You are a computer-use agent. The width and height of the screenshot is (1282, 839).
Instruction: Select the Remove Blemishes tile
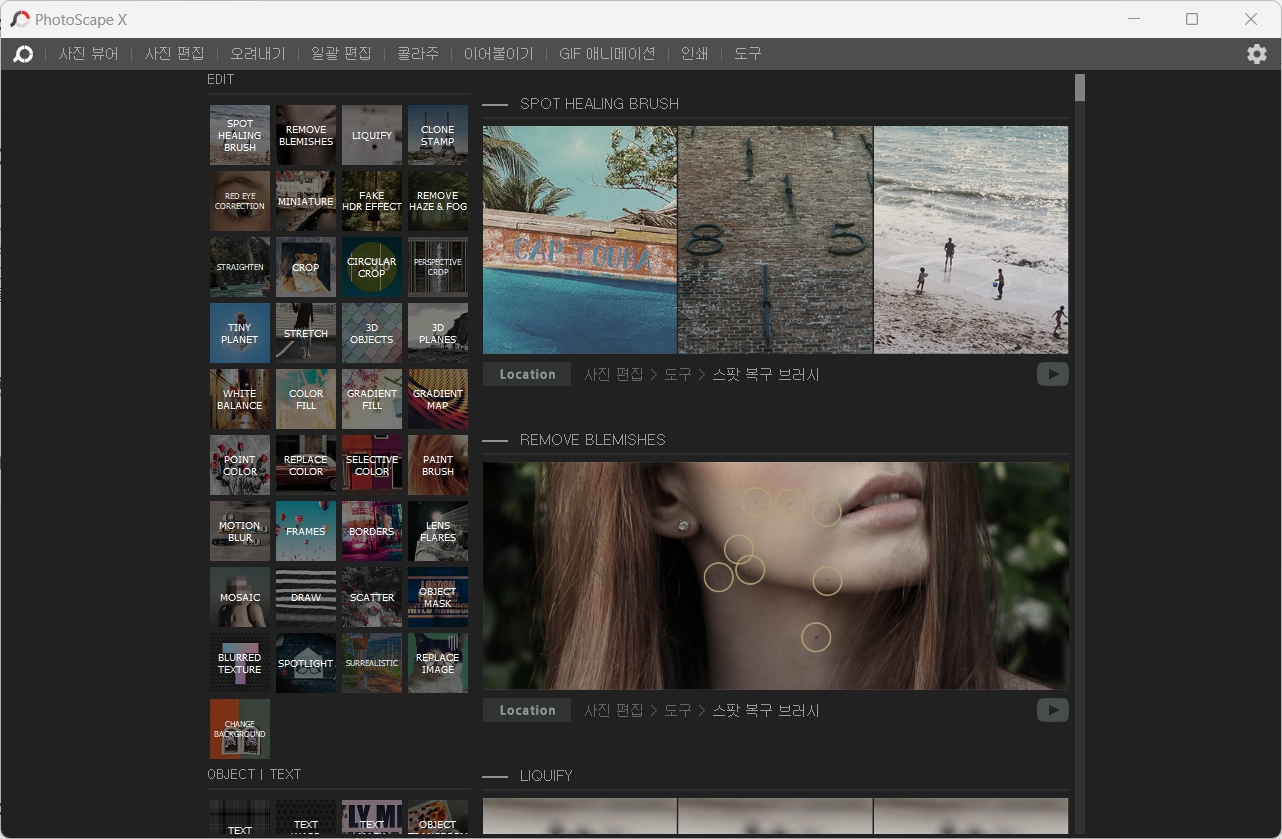click(306, 135)
